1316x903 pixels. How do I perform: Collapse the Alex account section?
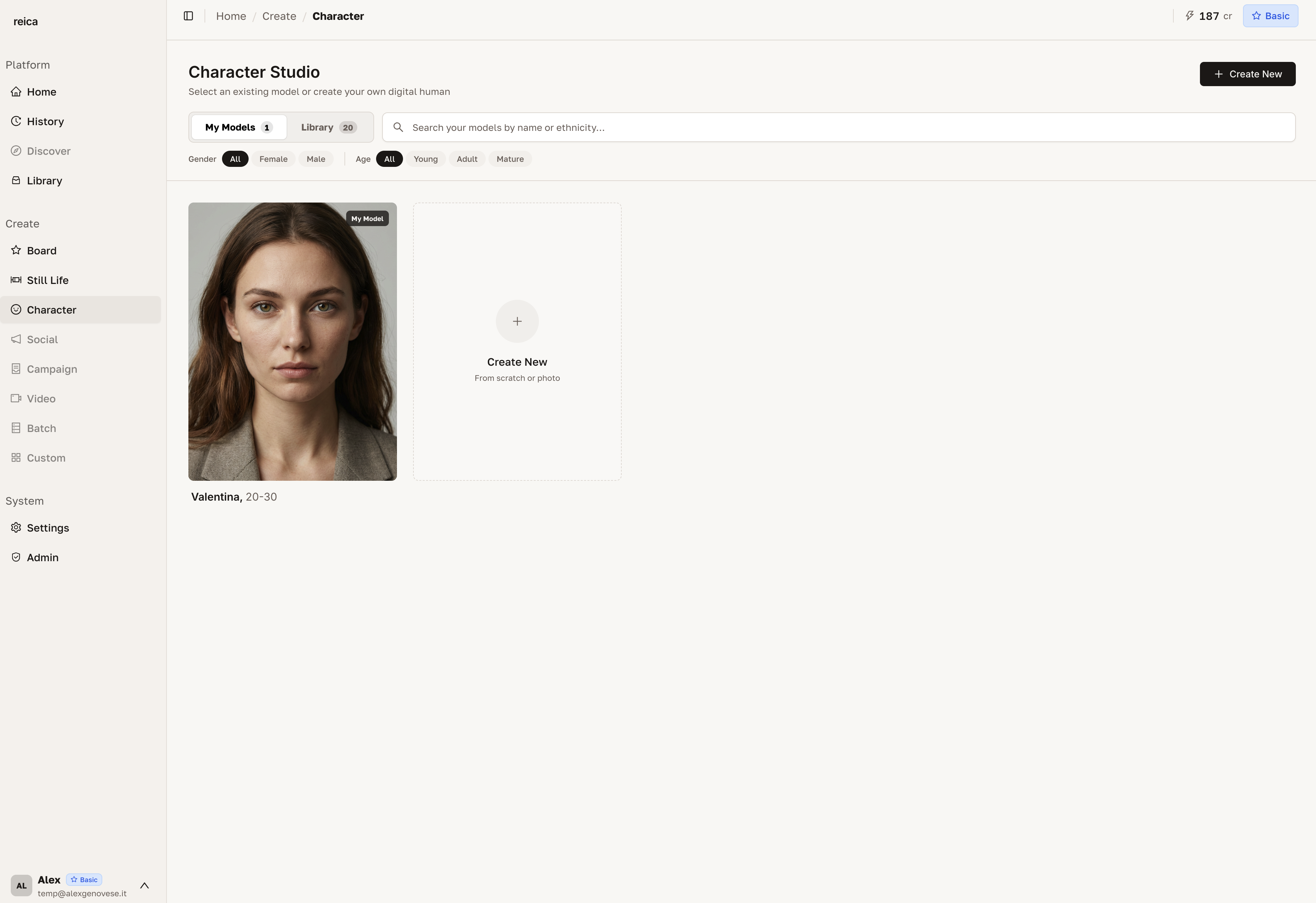tap(144, 886)
